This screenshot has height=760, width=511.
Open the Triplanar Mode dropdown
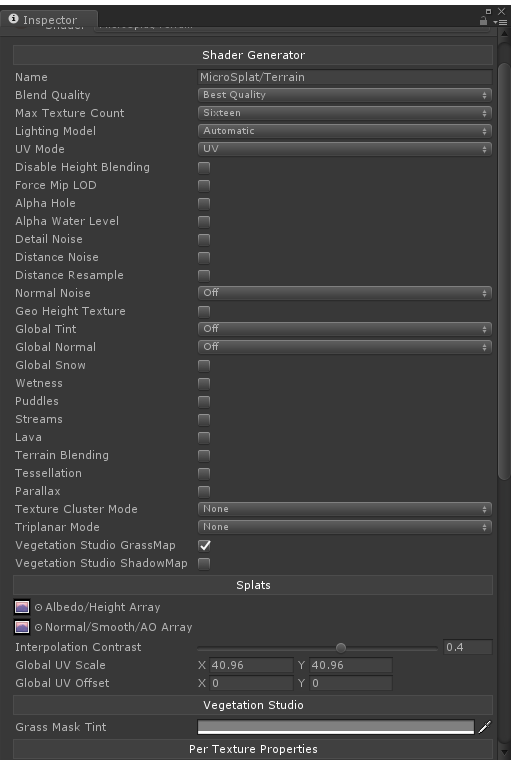tap(345, 527)
